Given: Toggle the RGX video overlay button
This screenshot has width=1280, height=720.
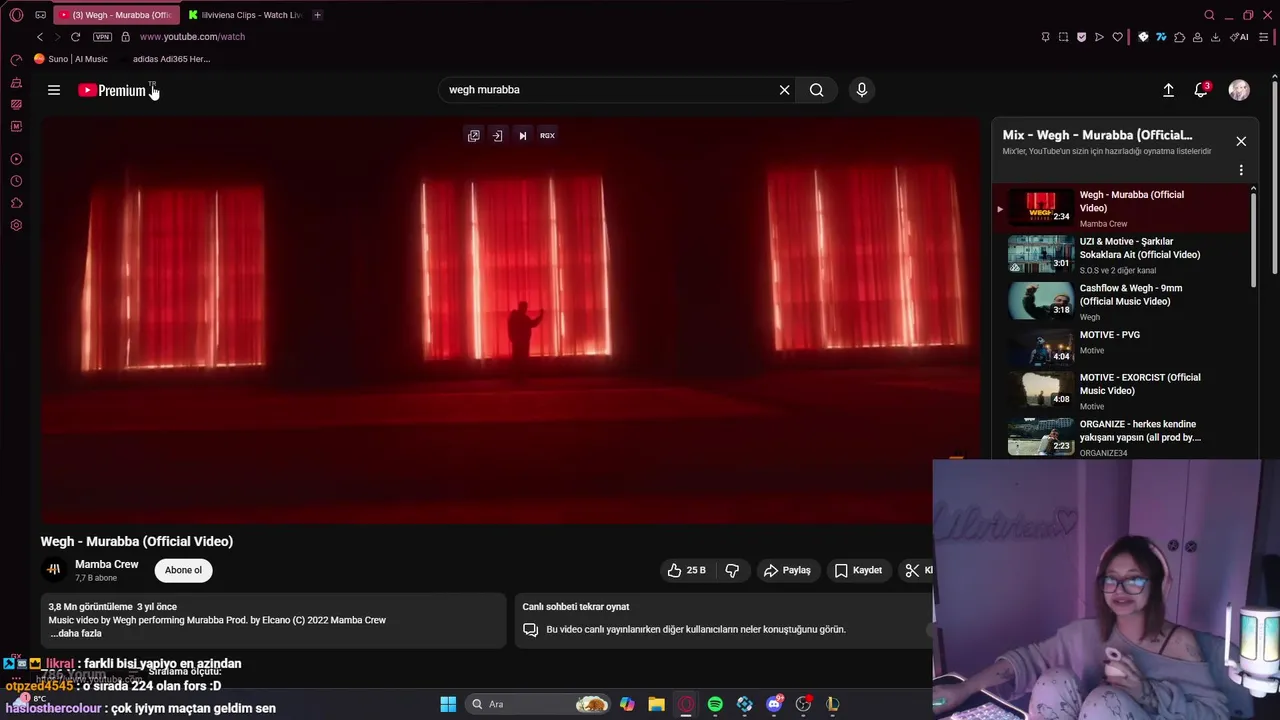Looking at the screenshot, I should pos(547,136).
